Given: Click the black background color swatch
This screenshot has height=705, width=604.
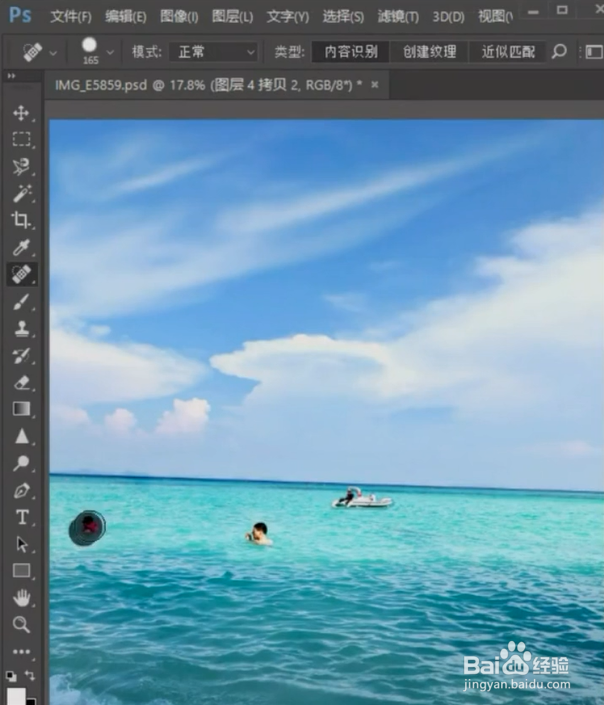Looking at the screenshot, I should tap(31, 701).
